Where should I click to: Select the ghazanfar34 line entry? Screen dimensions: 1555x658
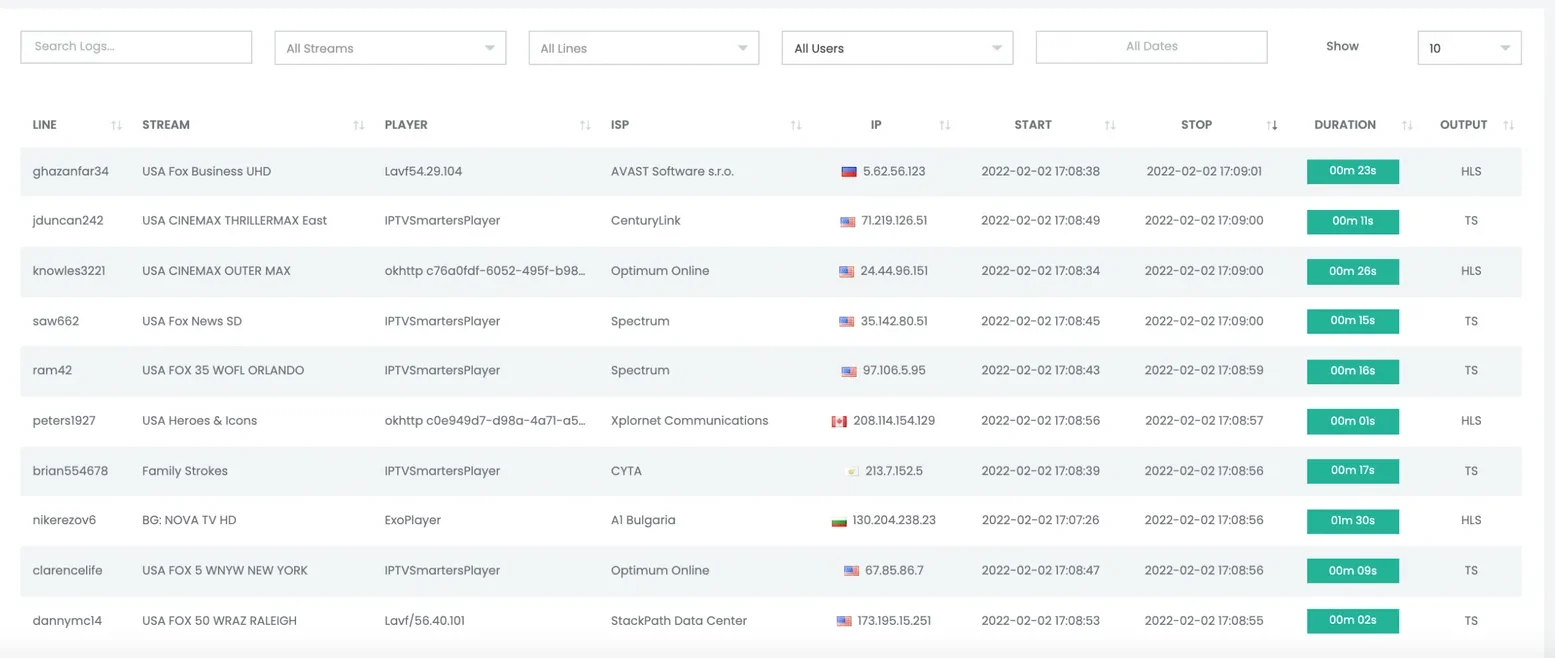[x=71, y=172]
